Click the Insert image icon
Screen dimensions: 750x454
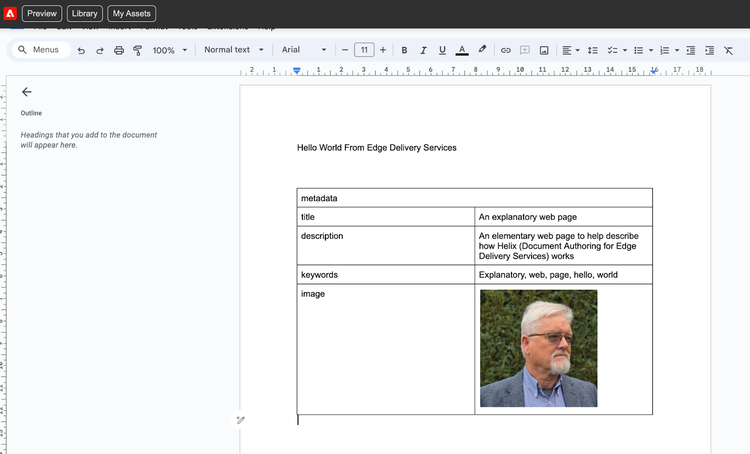point(543,50)
